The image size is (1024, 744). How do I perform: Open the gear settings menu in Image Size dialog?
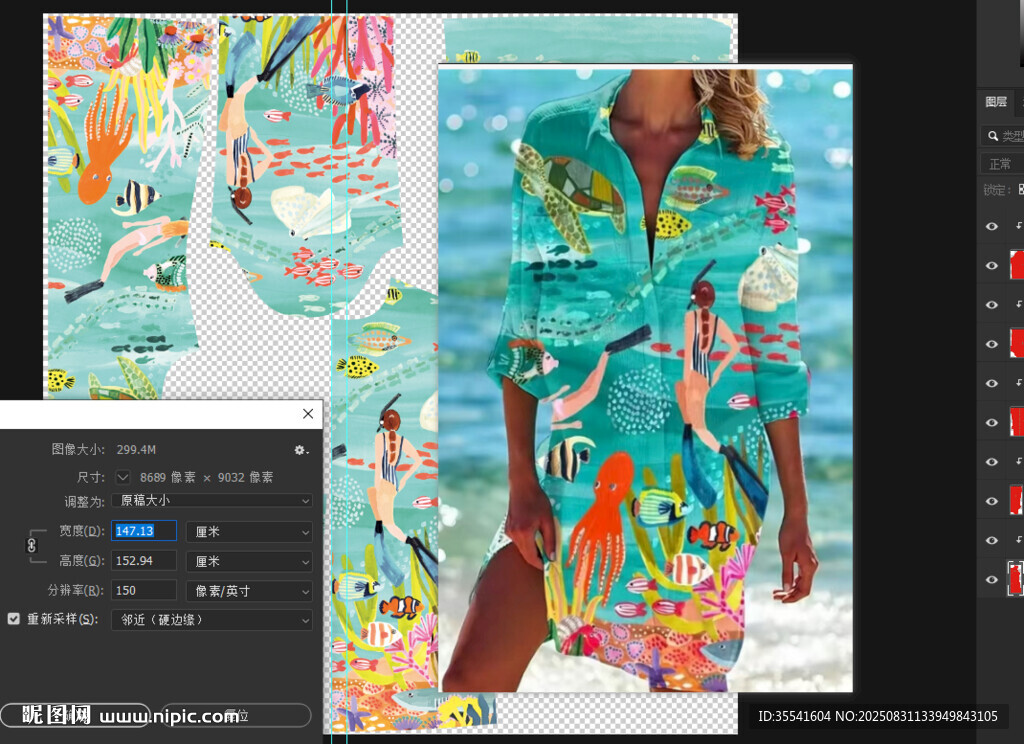[300, 449]
